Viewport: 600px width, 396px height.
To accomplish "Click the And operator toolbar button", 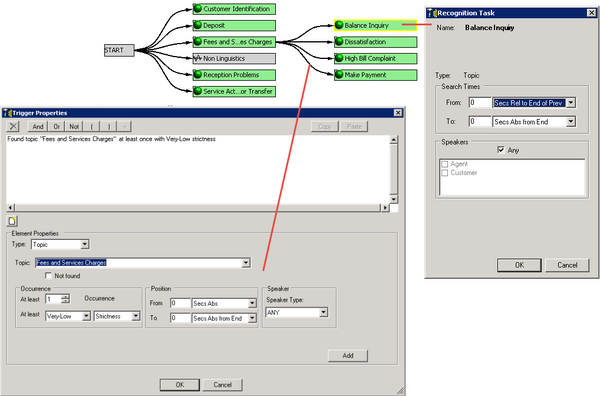I will click(x=38, y=126).
